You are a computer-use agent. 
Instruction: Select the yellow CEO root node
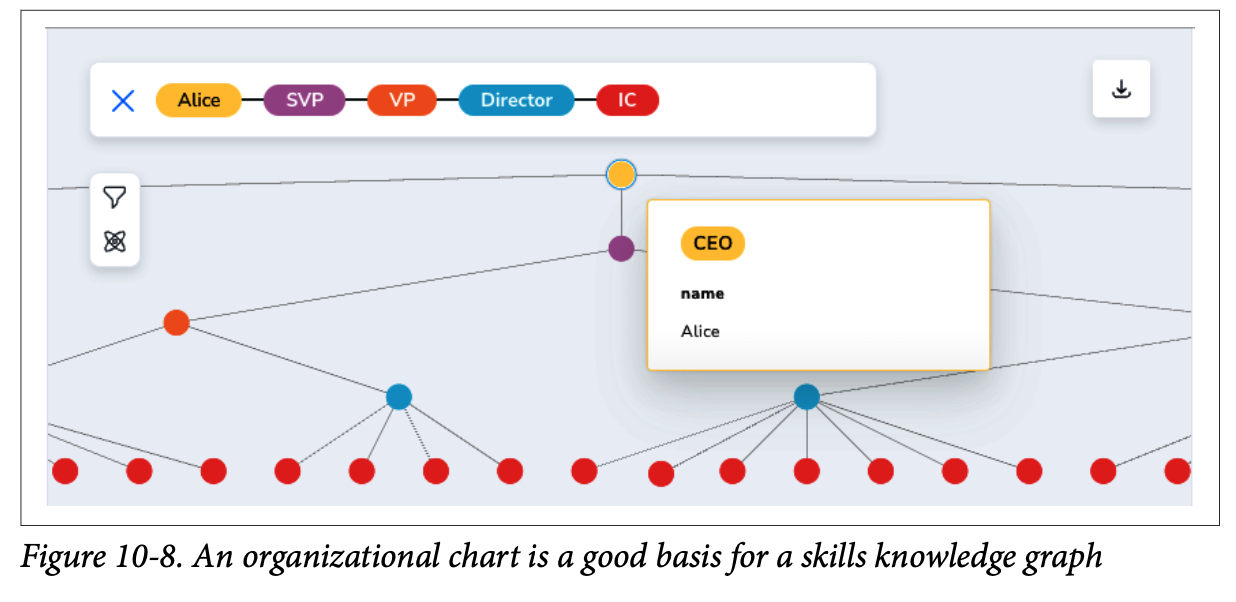click(621, 174)
